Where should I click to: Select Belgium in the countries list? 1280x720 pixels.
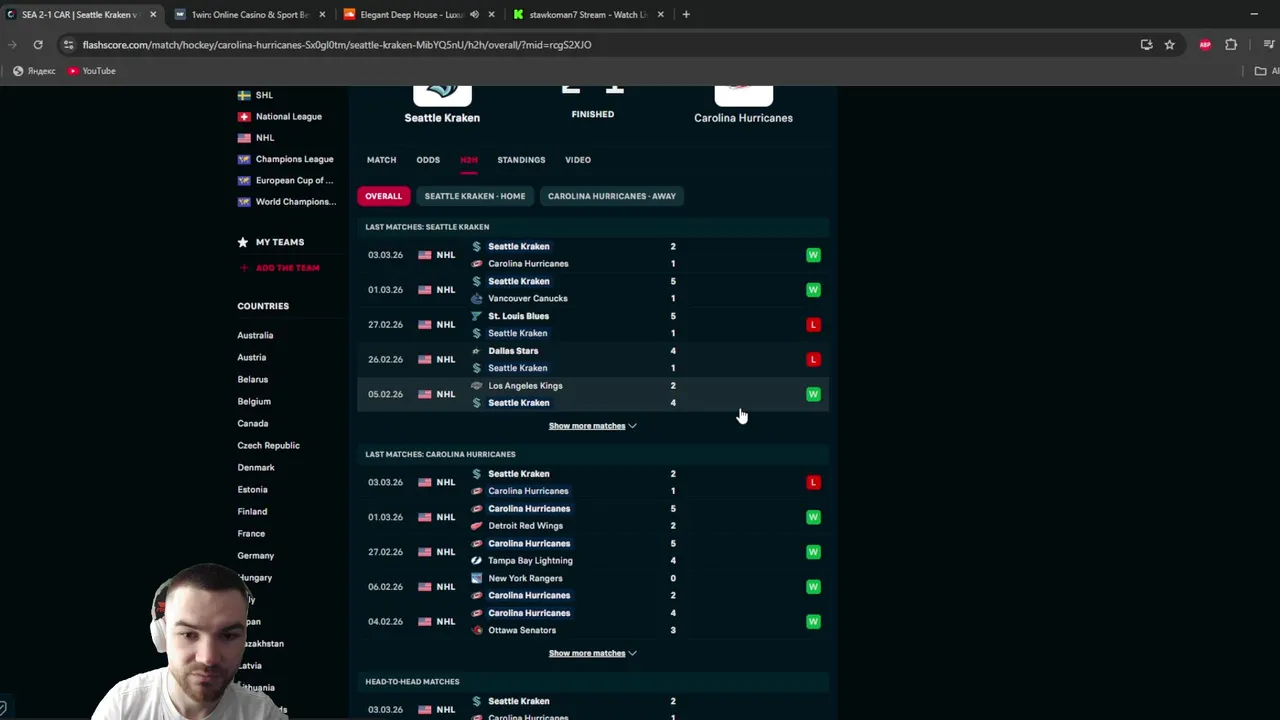254,402
